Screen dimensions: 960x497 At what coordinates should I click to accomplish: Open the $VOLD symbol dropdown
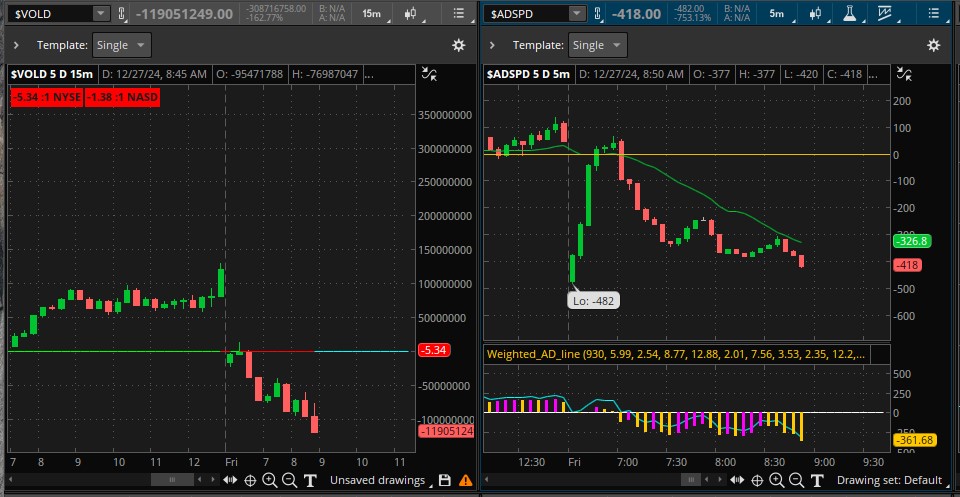(101, 13)
